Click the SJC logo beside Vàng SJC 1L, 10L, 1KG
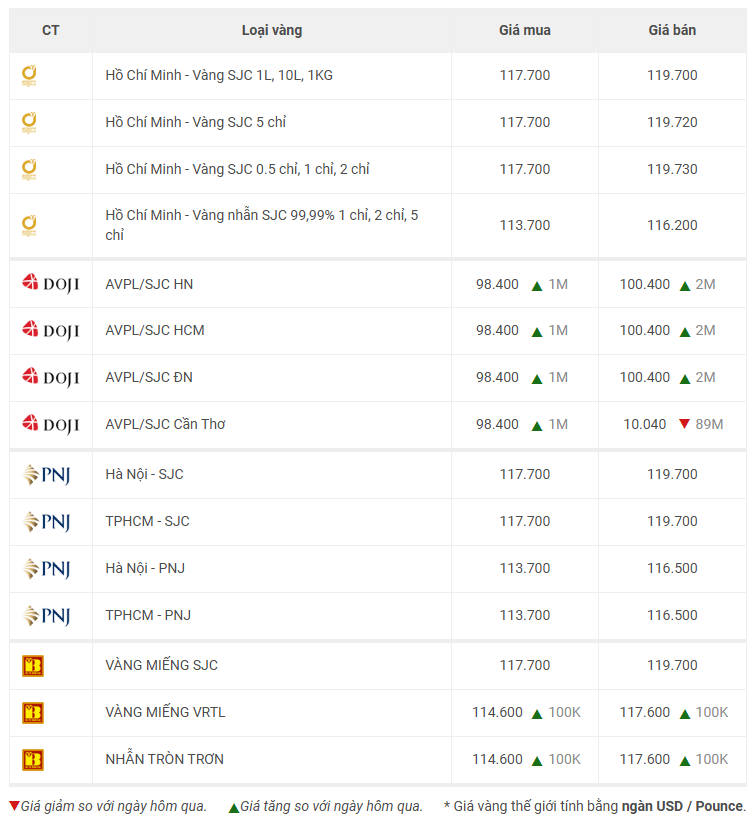 [29, 76]
